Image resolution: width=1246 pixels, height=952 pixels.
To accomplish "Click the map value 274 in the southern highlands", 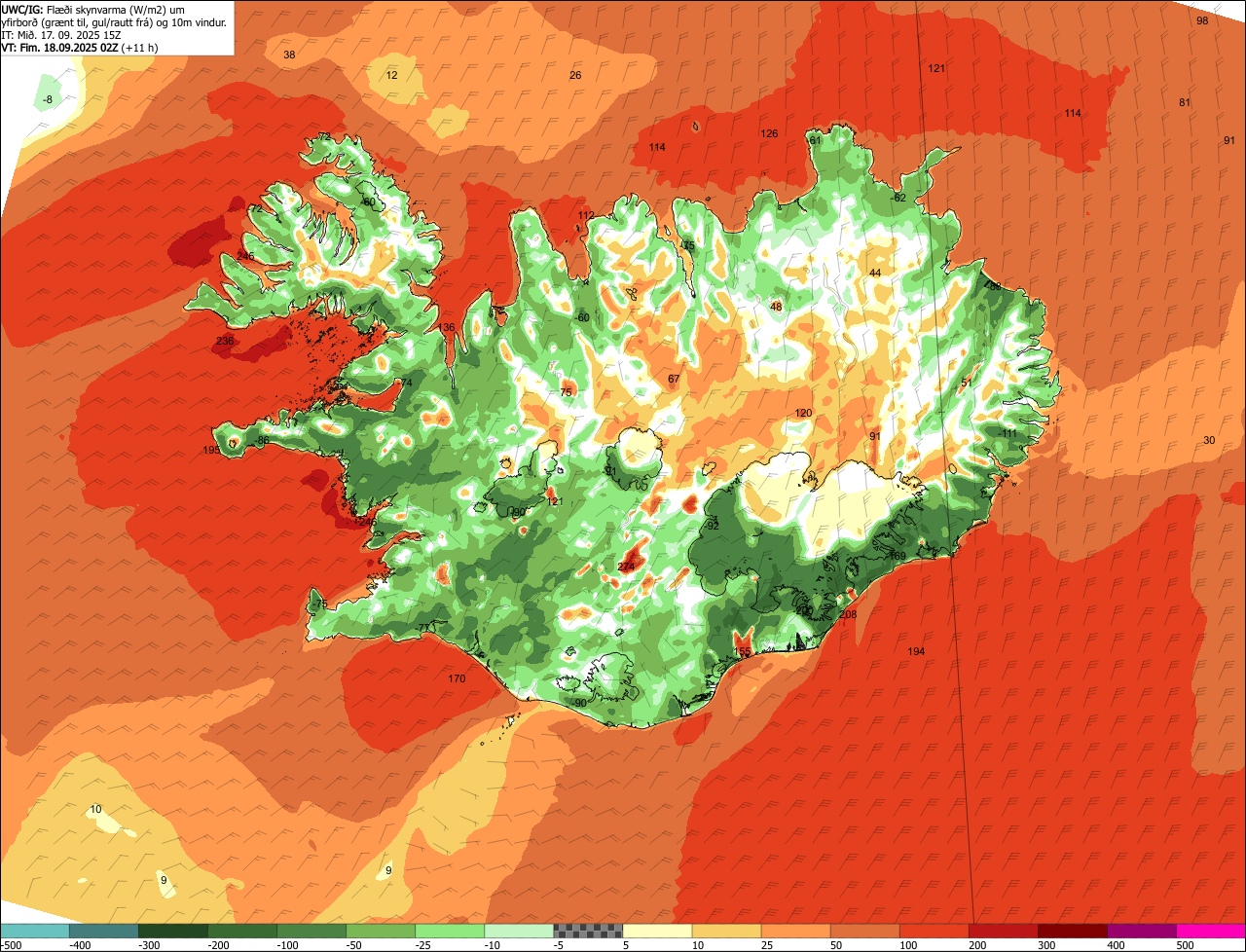I will pos(627,567).
